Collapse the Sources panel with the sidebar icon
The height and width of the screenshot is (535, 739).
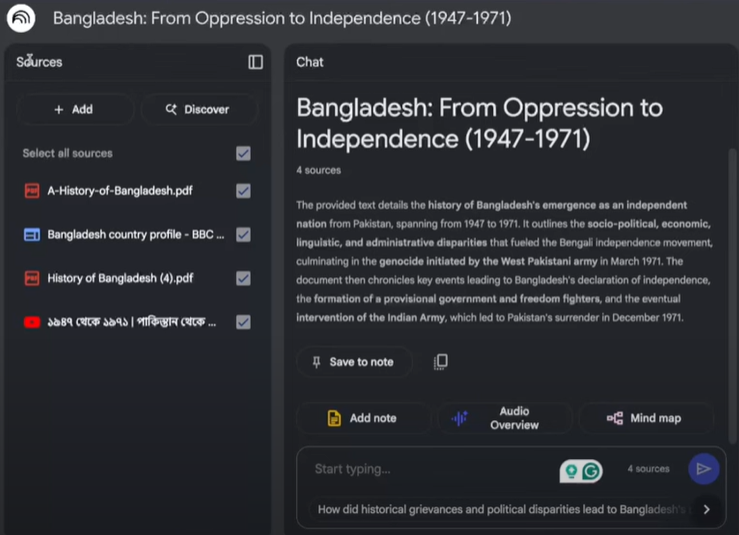point(255,62)
